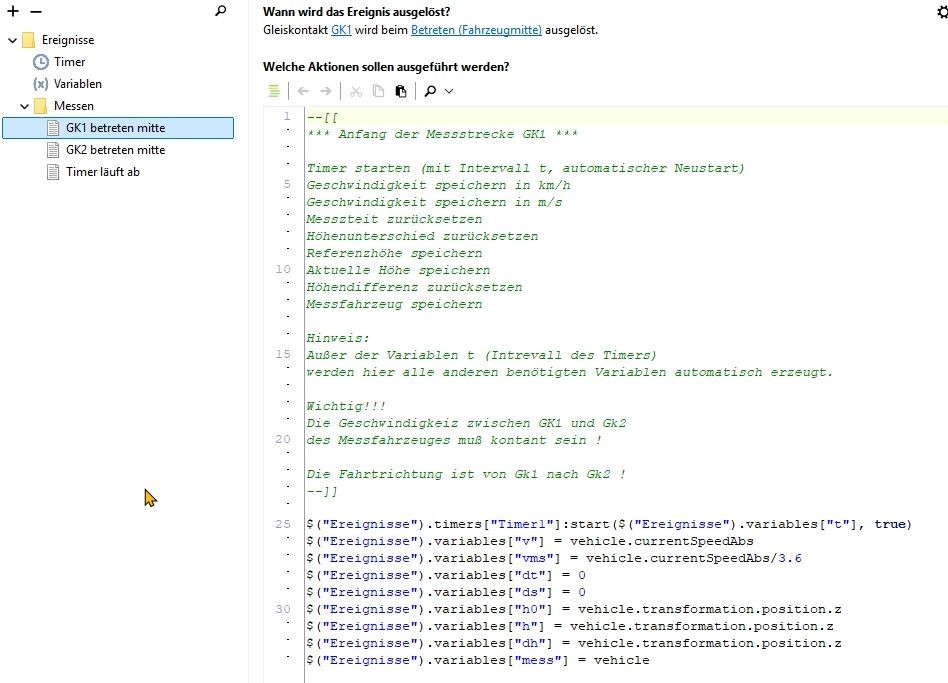This screenshot has height=683, width=948.
Task: Select the Timer tree item
Action: click(x=69, y=62)
